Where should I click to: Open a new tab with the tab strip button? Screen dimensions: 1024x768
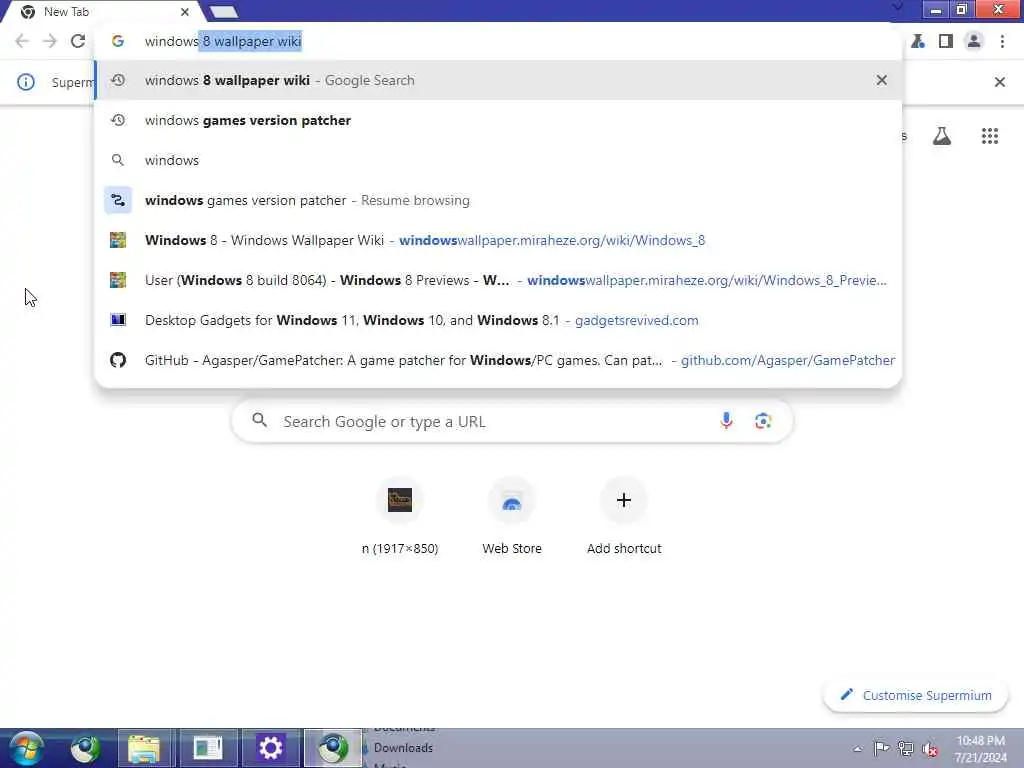(x=224, y=12)
